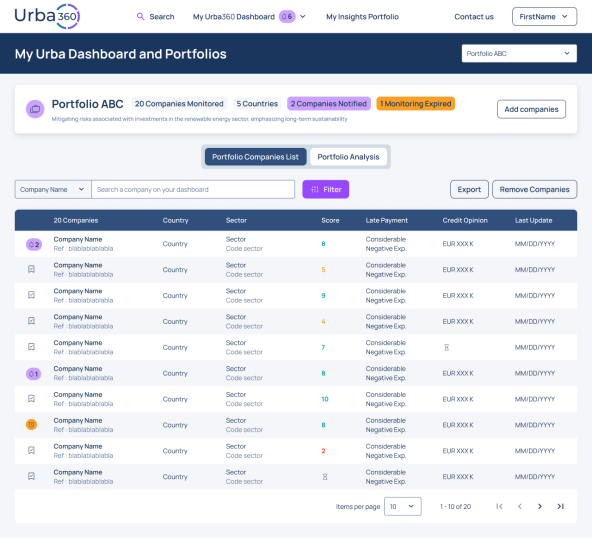Image resolution: width=592 pixels, height=538 pixels.
Task: Sort by Late Payment column header
Action: 387,220
